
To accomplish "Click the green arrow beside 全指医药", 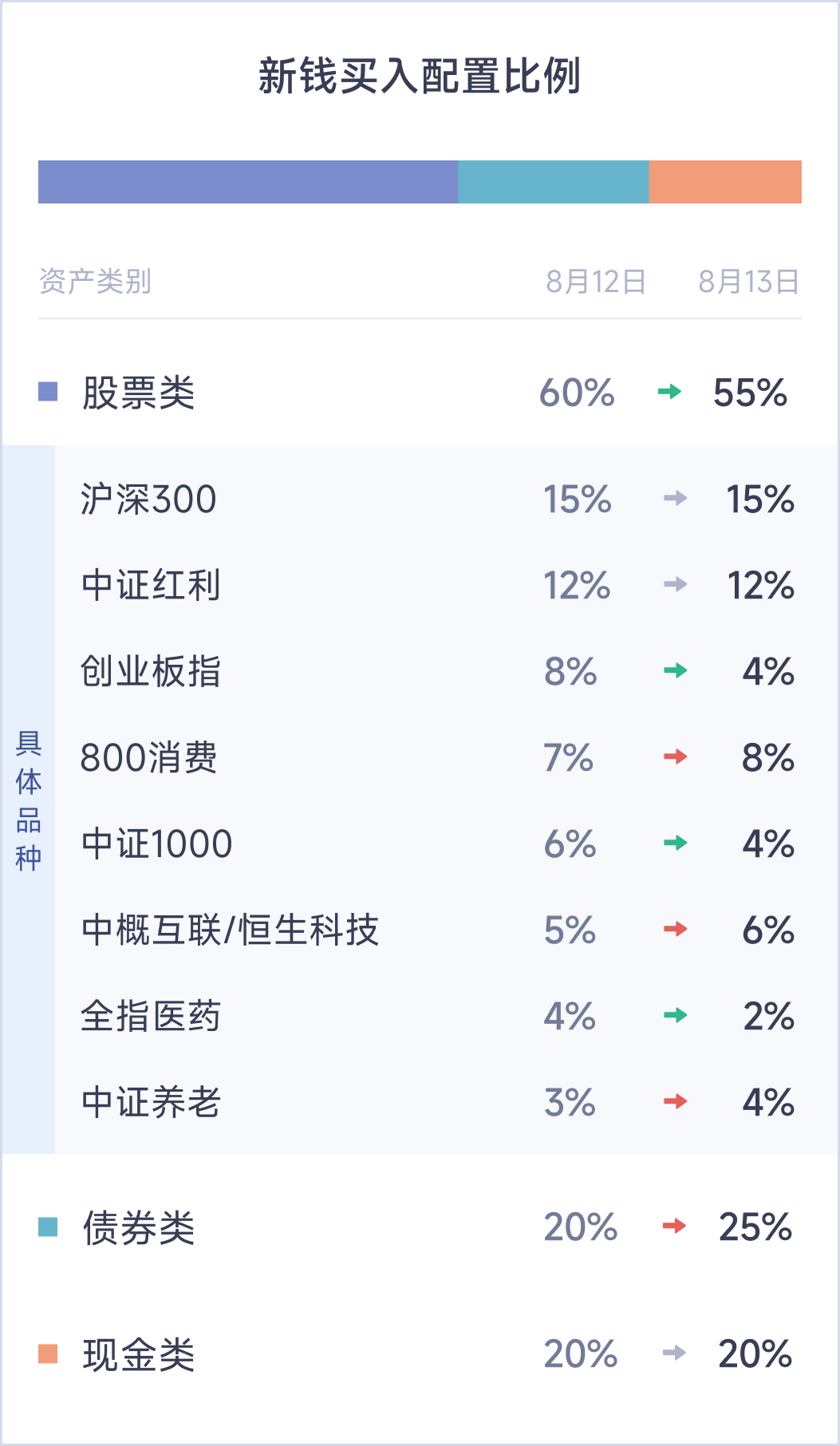I will 675,1015.
